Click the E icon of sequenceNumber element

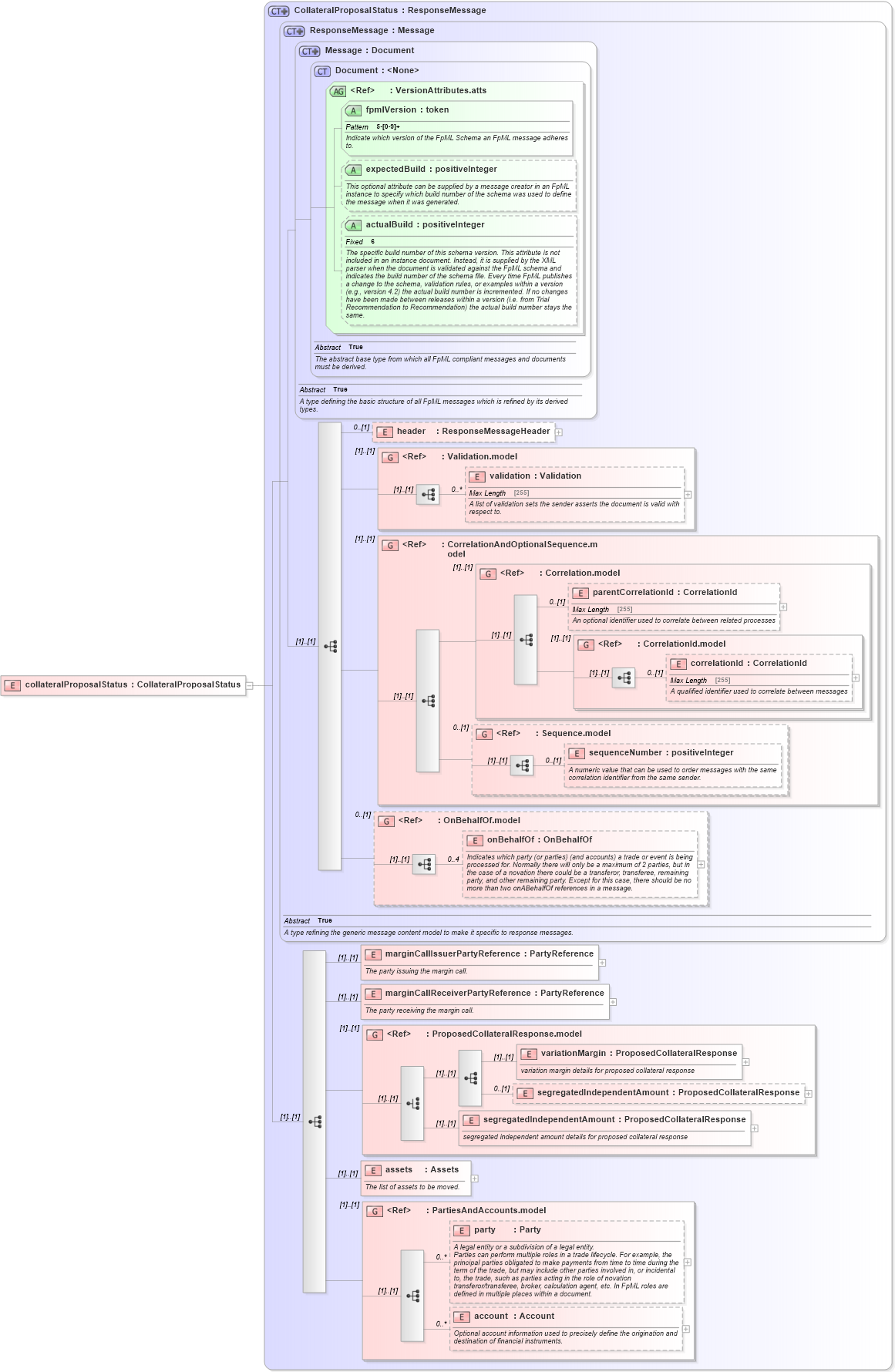coord(577,754)
